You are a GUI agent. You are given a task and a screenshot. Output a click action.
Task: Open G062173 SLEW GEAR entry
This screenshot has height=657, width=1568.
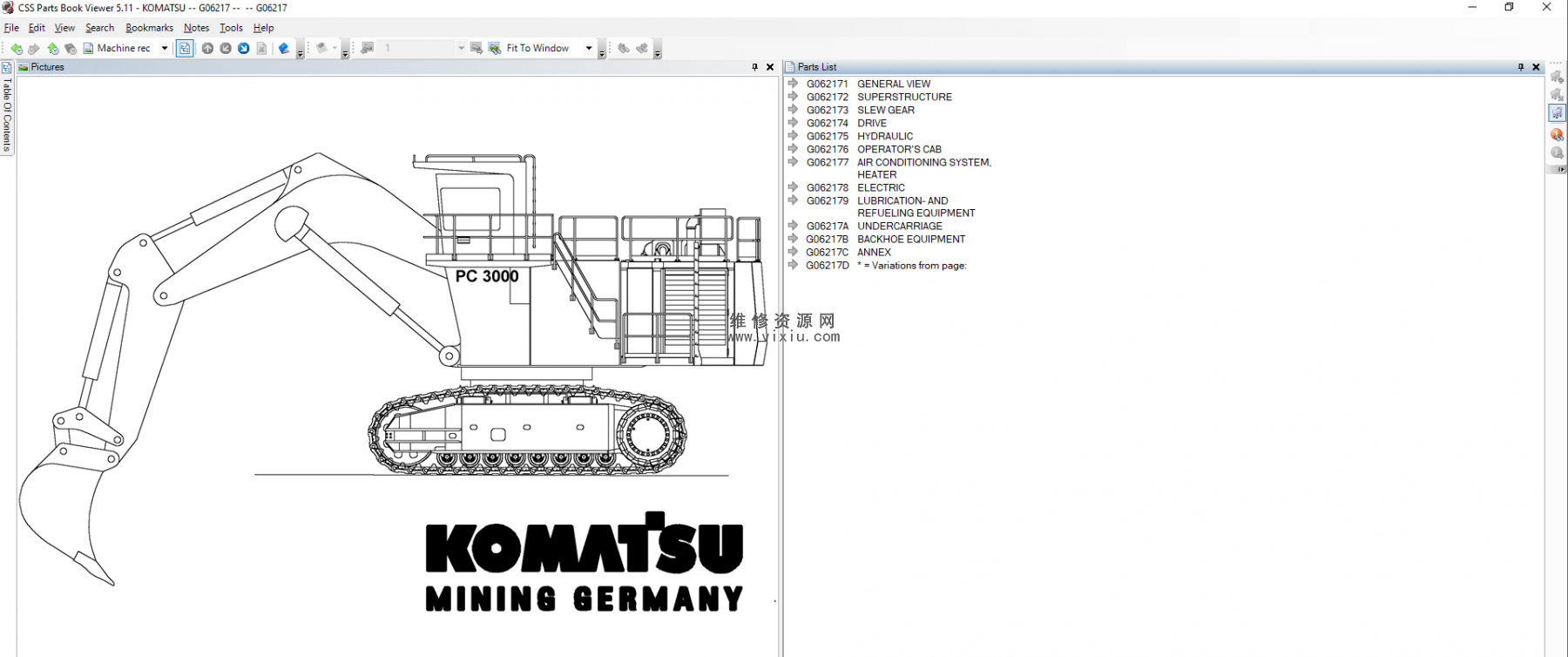(861, 110)
